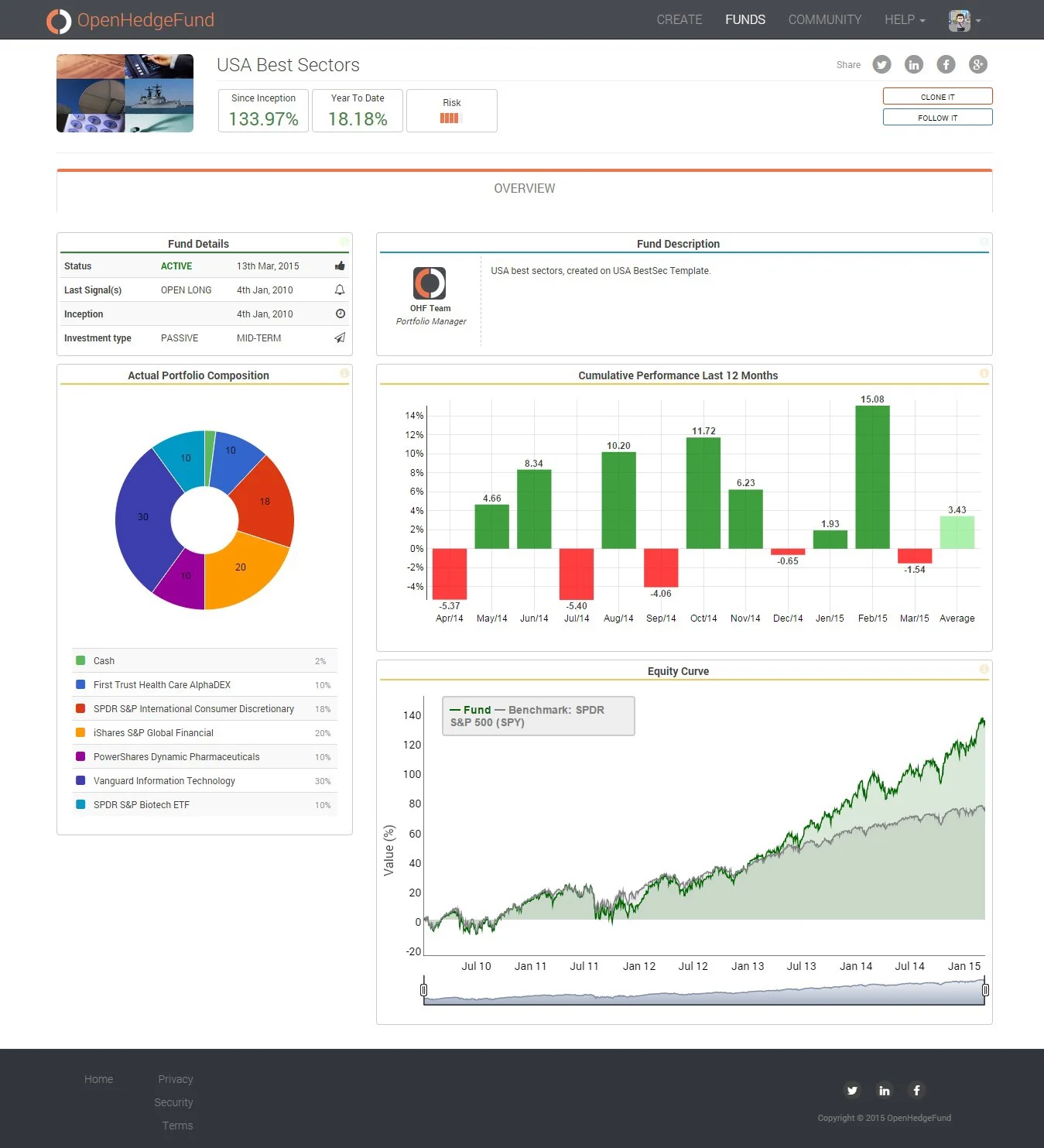Click bell icon in Last Signal row

340,290
